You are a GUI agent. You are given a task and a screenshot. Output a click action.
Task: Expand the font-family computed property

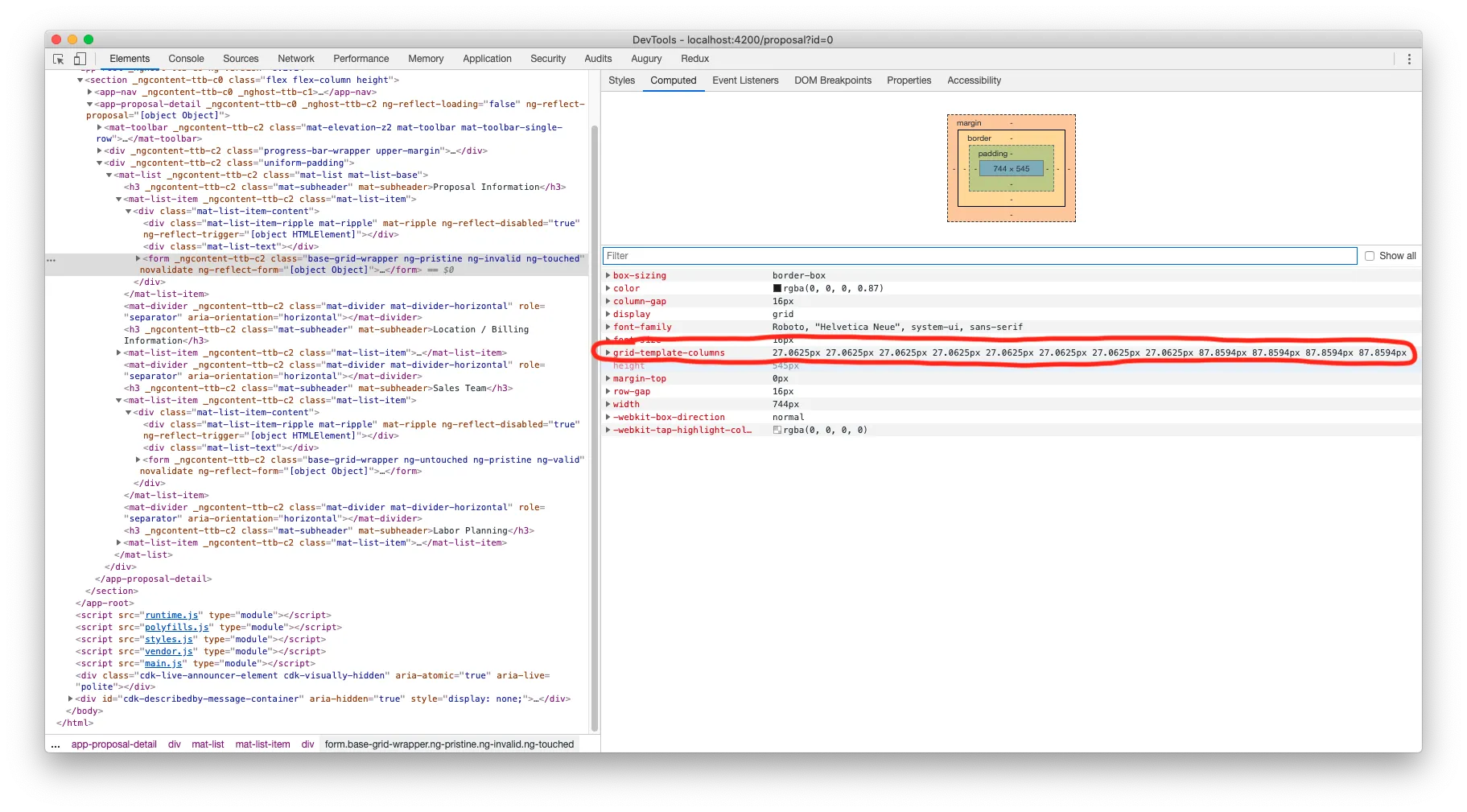[x=608, y=327]
